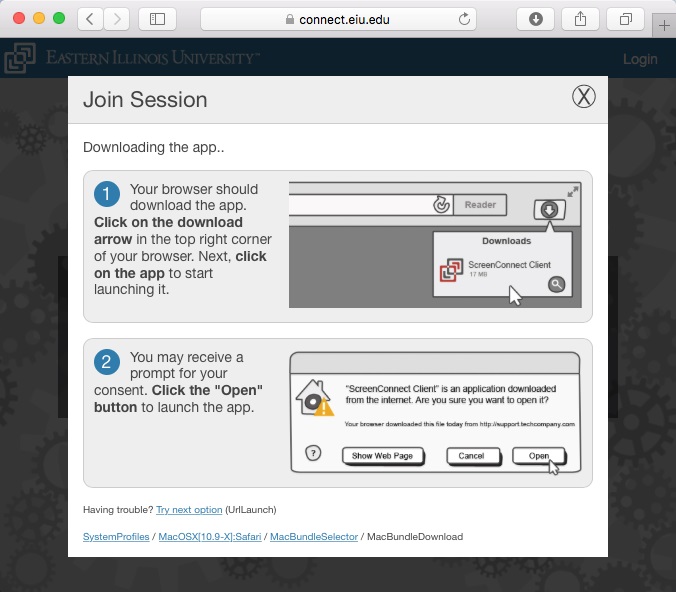The height and width of the screenshot is (592, 676).
Task: Click the Safari forward navigation arrow
Action: point(117,19)
